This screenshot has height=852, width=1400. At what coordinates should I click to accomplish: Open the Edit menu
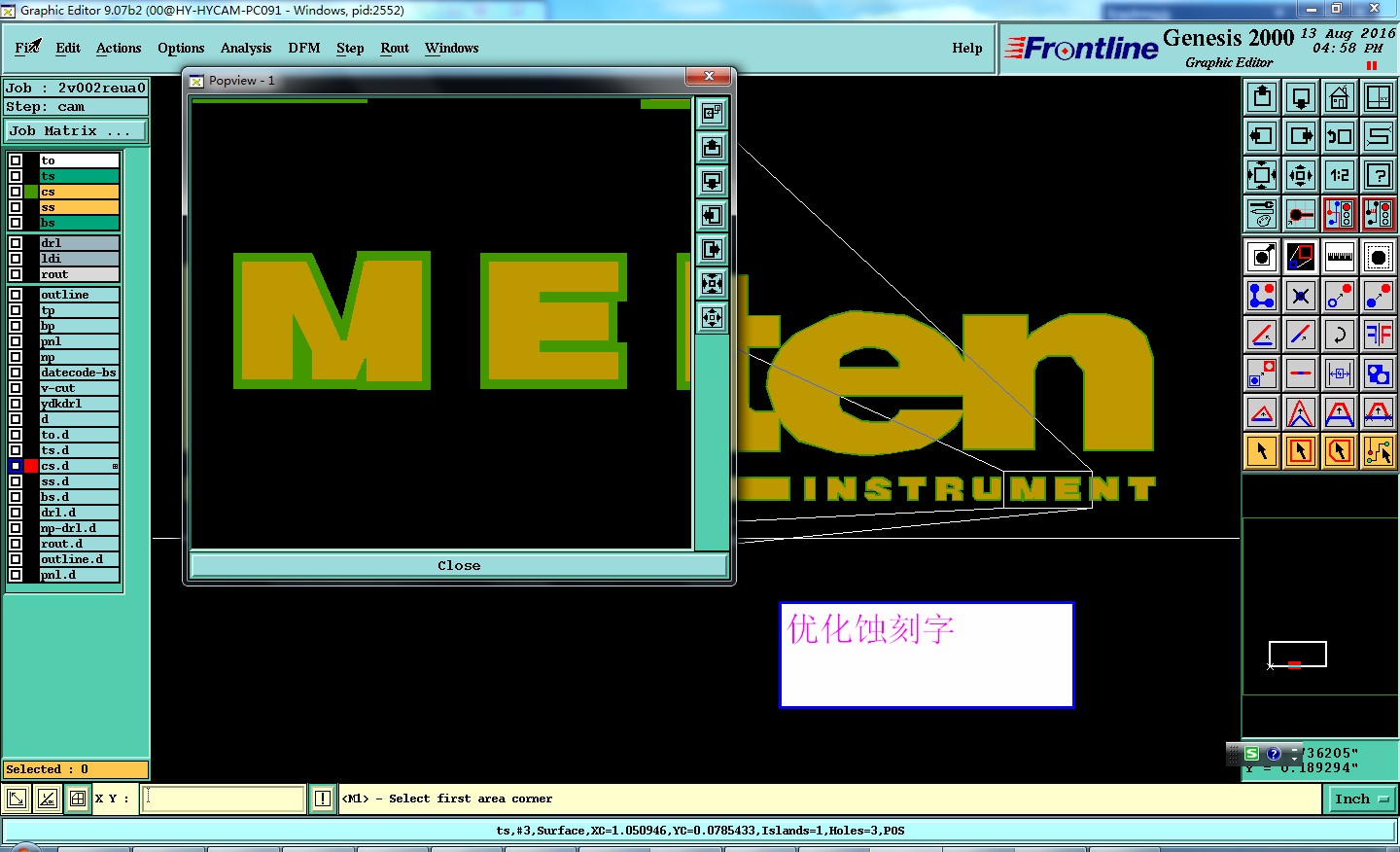coord(68,48)
